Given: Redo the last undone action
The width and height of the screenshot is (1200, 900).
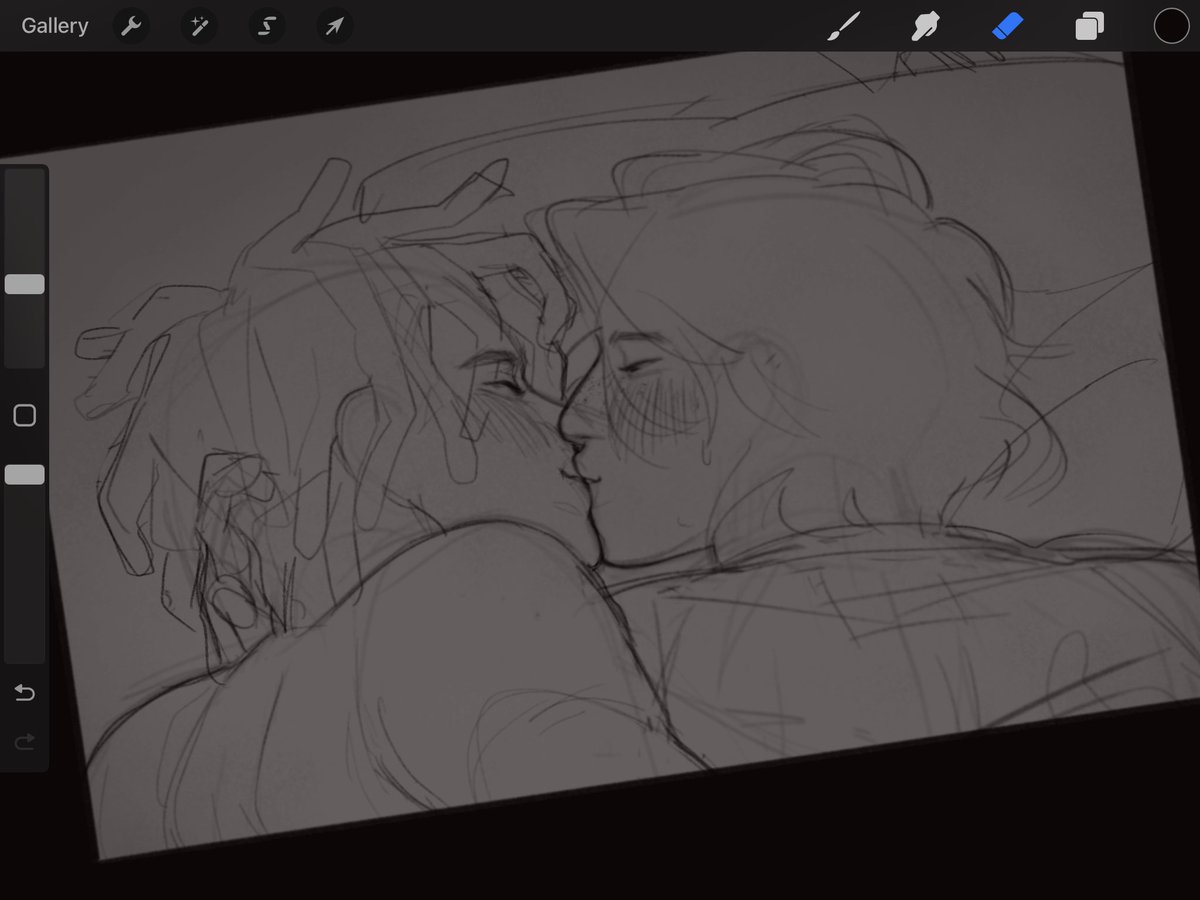Looking at the screenshot, I should click(x=24, y=741).
